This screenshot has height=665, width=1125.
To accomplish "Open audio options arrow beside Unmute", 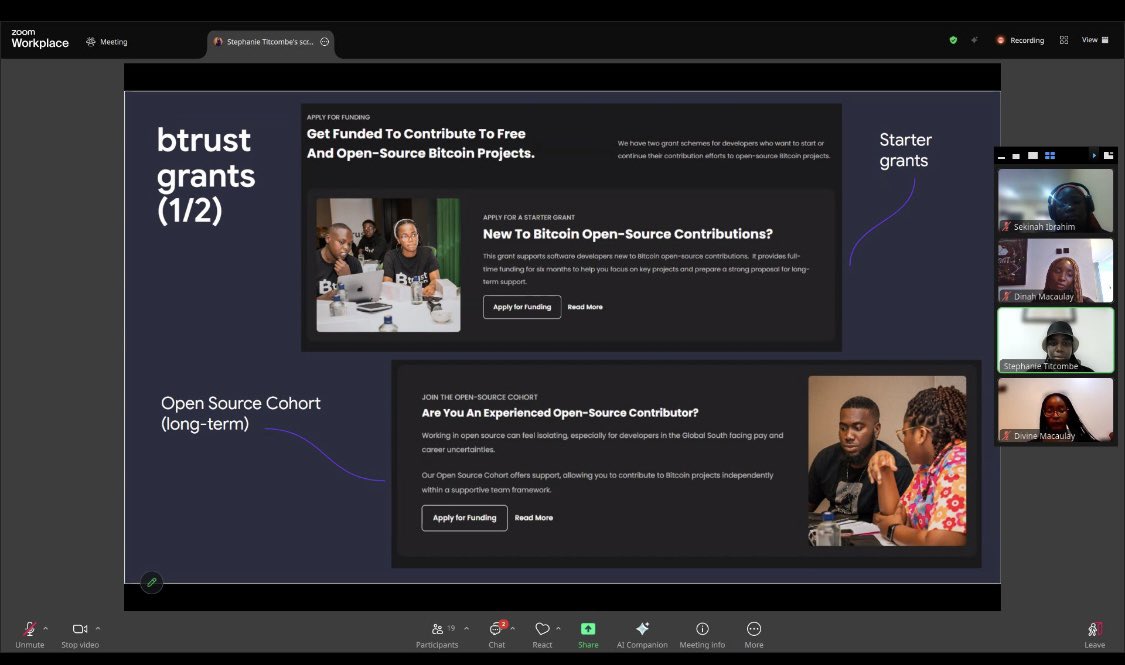I will point(46,628).
